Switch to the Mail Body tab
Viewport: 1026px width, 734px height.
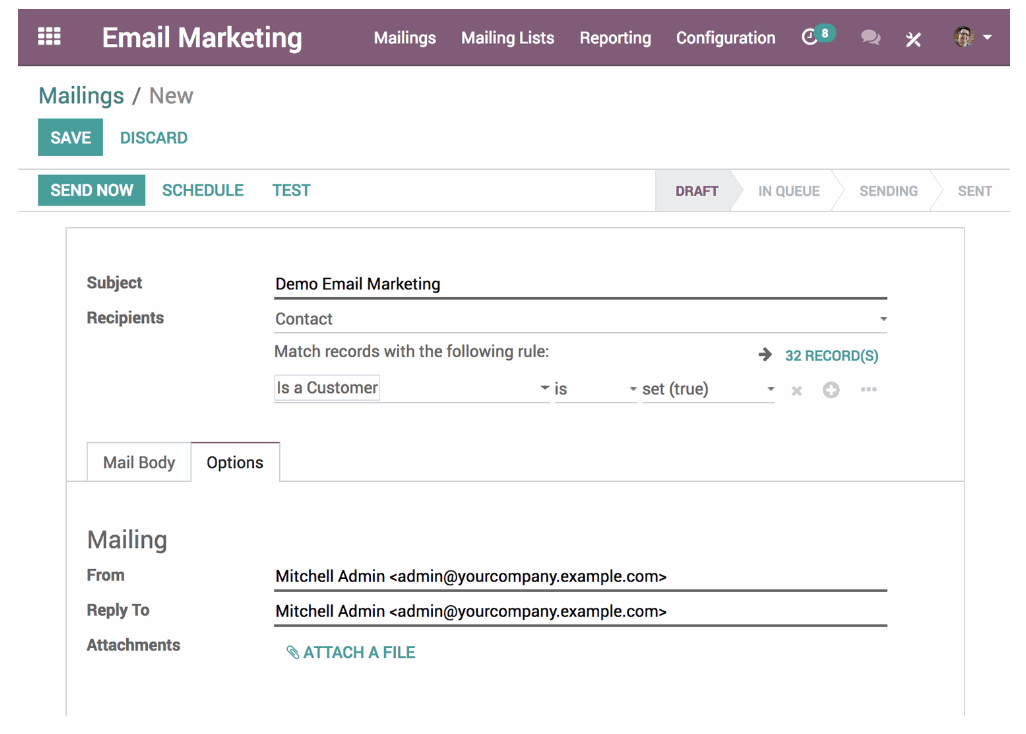point(139,462)
